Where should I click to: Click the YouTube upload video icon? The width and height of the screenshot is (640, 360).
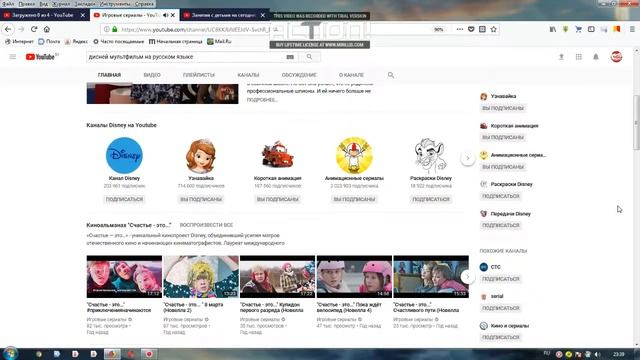click(x=561, y=57)
